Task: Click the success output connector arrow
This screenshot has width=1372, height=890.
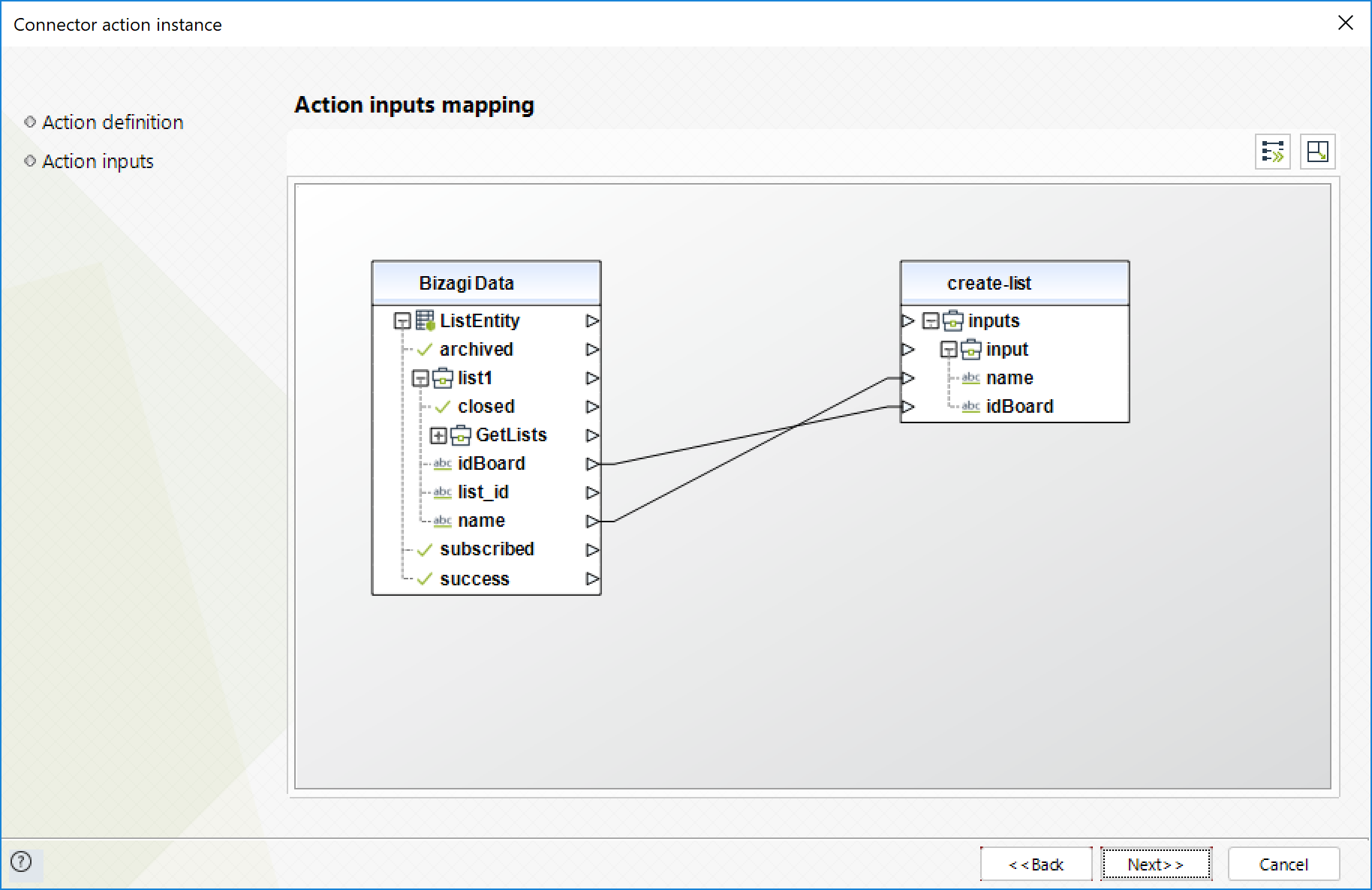Action: [x=593, y=579]
